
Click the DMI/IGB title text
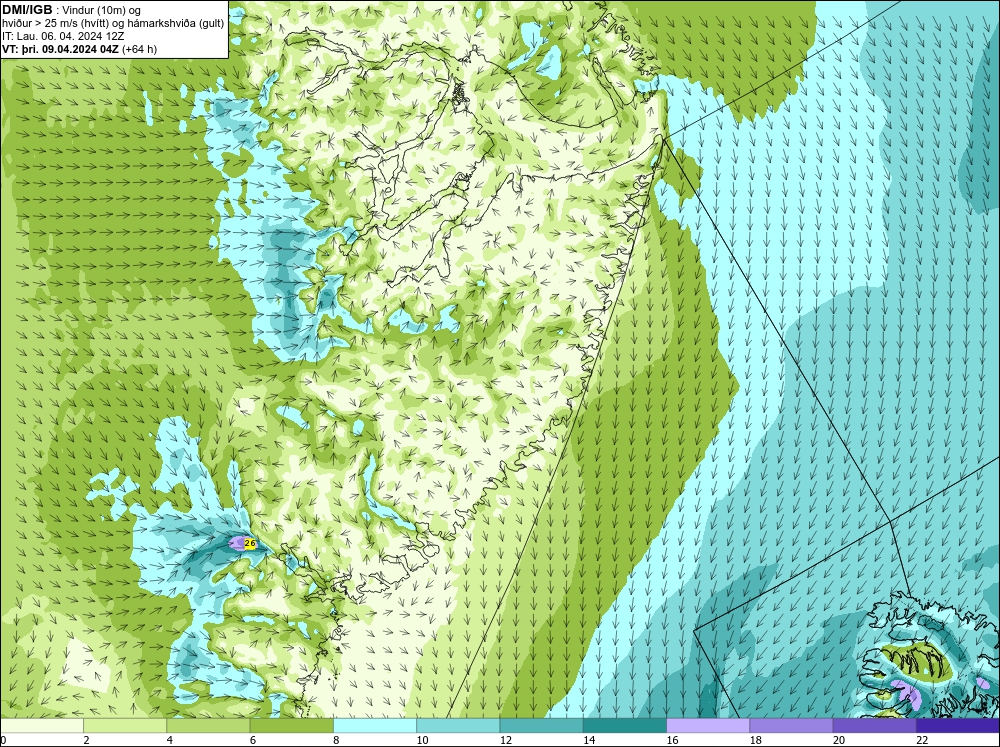tap(27, 10)
